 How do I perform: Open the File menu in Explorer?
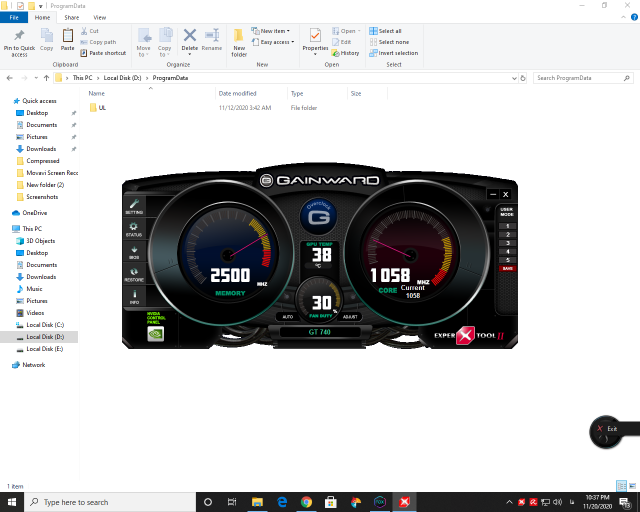[x=14, y=18]
